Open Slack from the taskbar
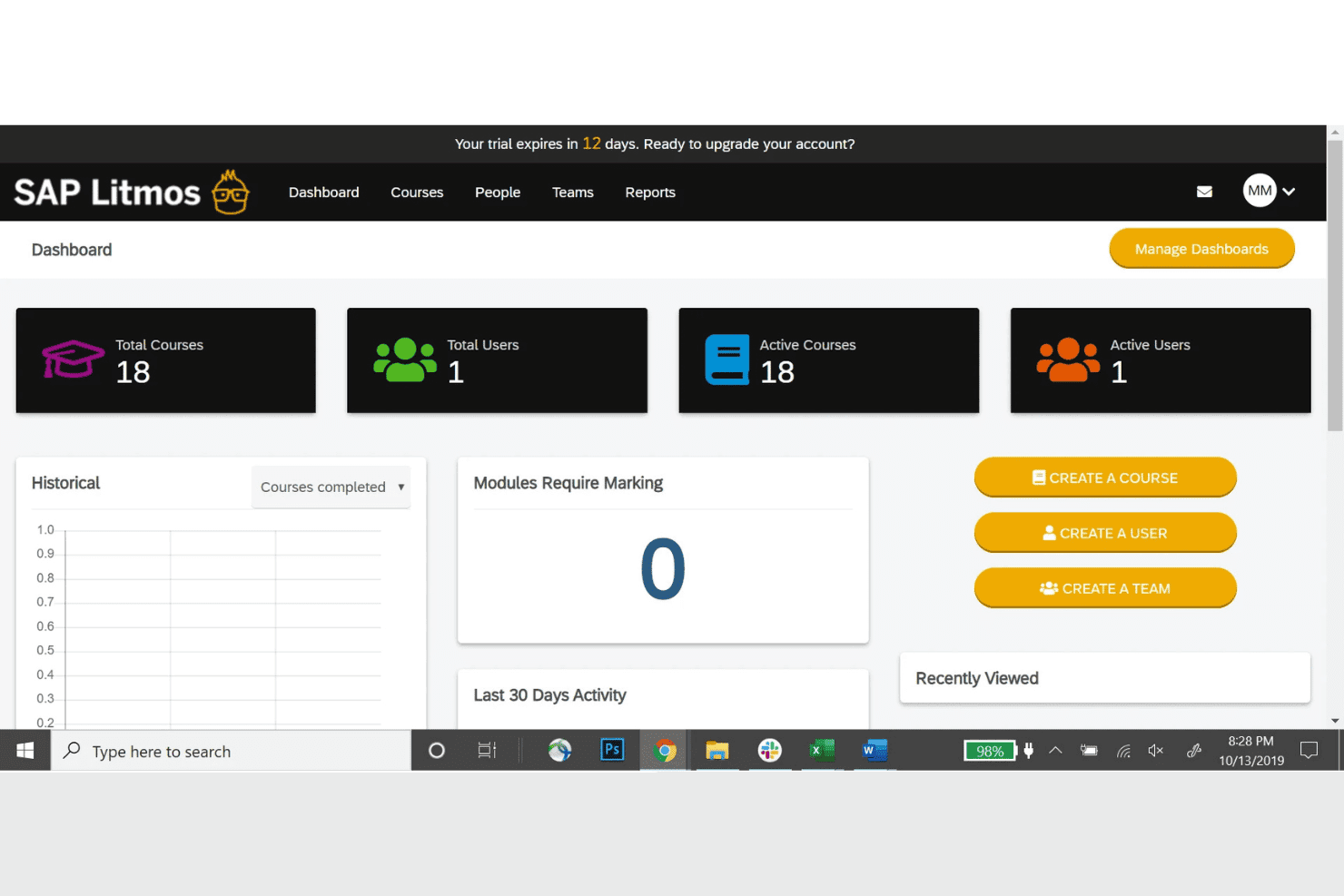Screen dimensions: 1344x896 769,751
